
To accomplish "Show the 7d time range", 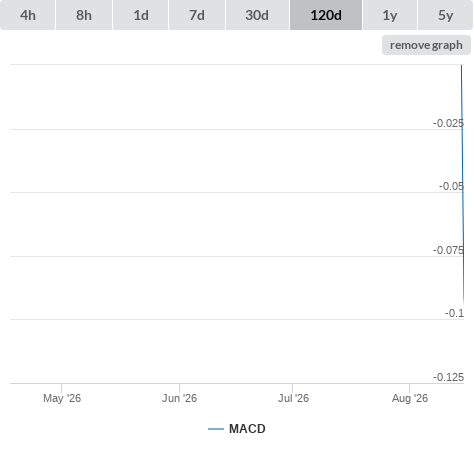I will [197, 15].
